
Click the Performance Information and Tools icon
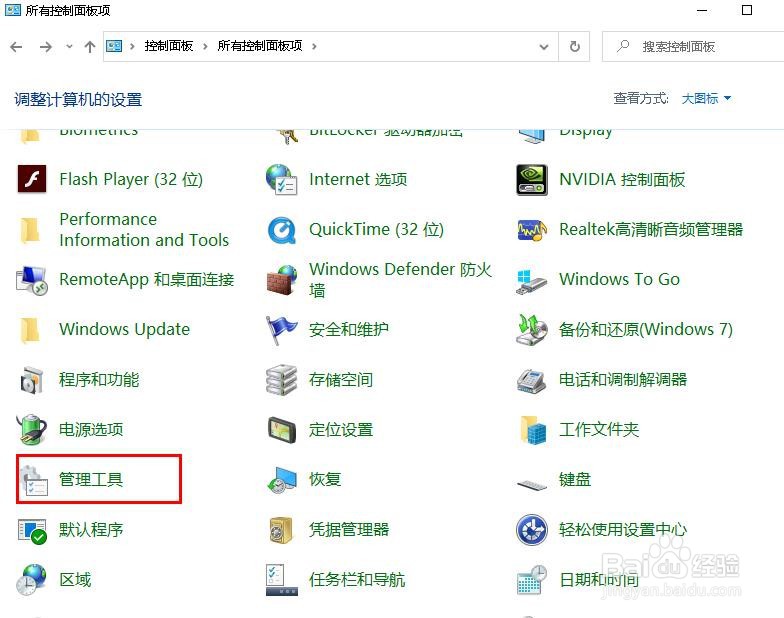[31, 230]
